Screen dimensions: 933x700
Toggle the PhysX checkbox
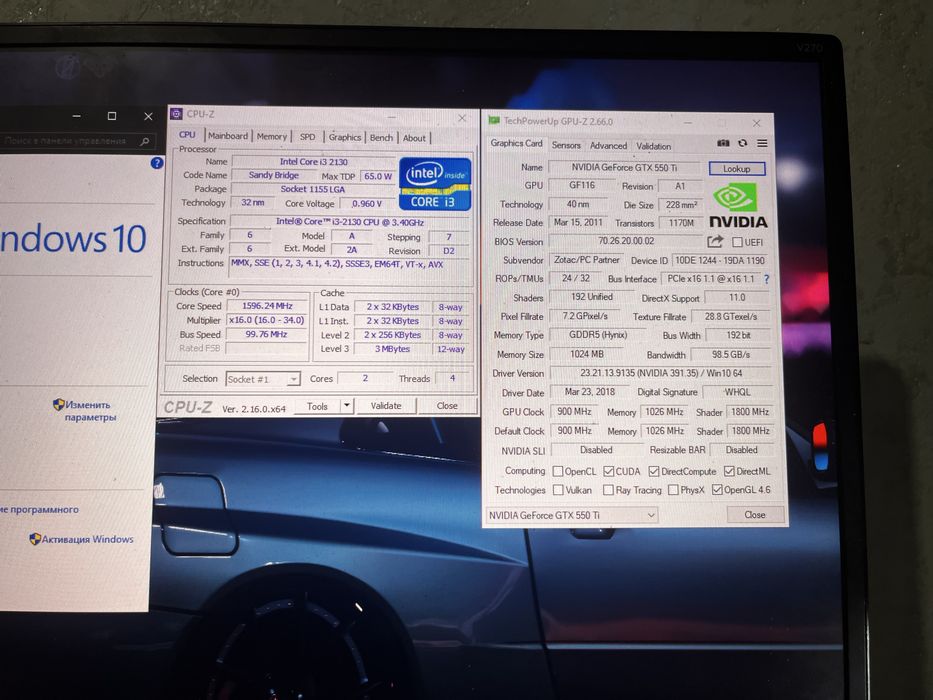(673, 490)
